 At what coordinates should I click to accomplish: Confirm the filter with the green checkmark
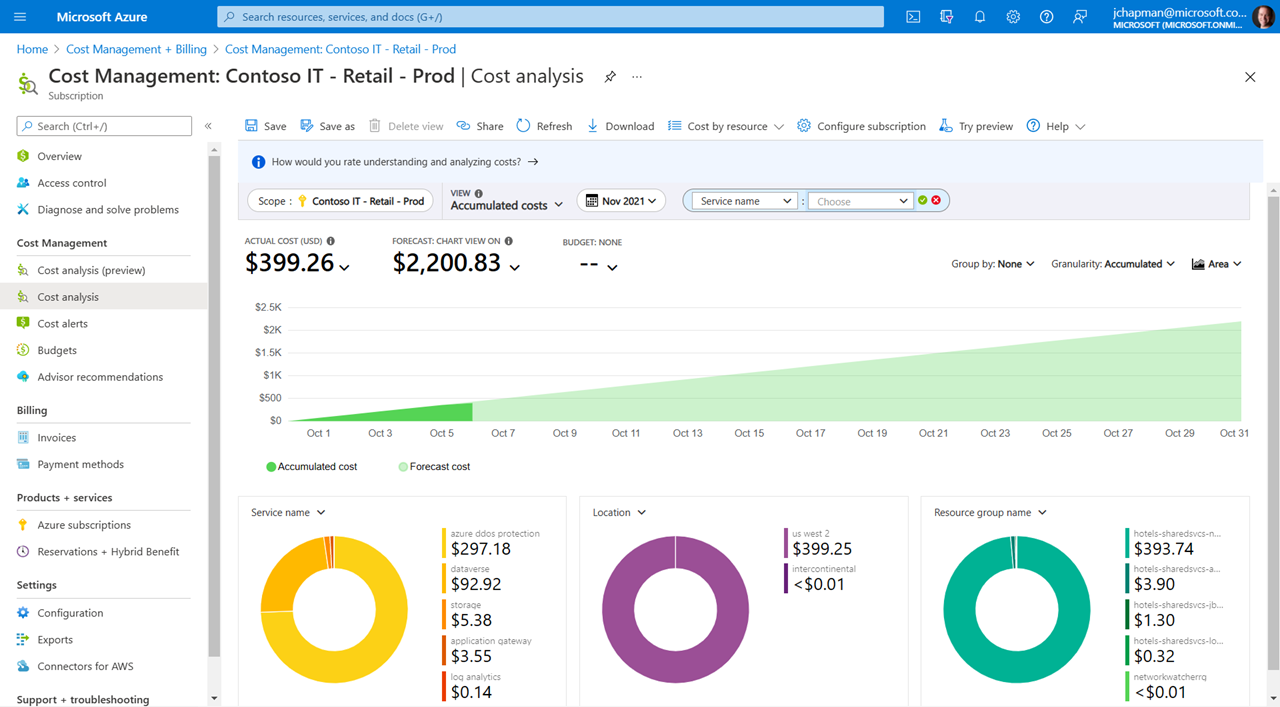tap(922, 200)
